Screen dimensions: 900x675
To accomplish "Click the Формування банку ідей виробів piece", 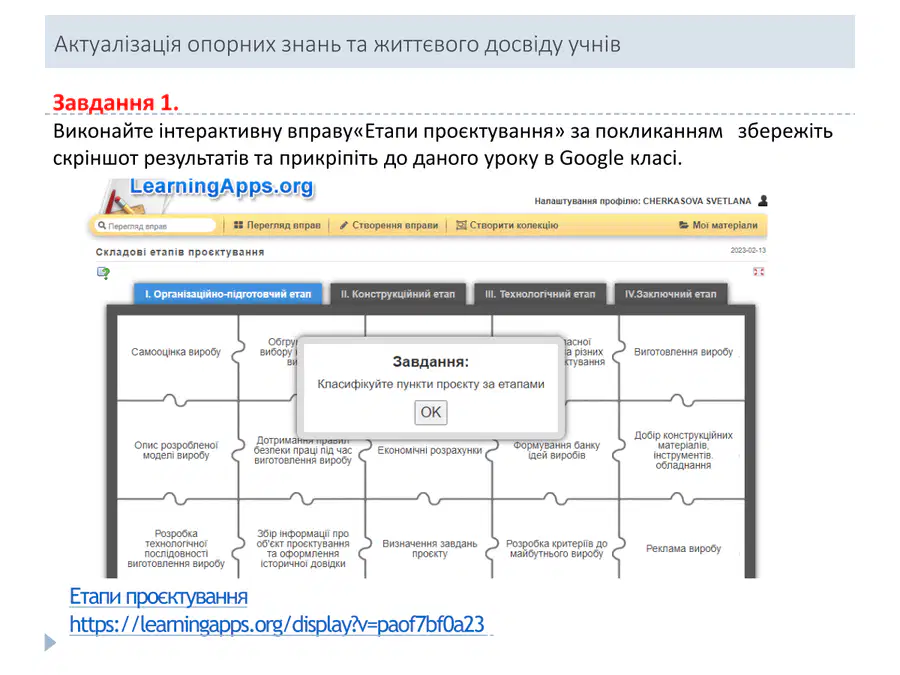I will [x=556, y=451].
